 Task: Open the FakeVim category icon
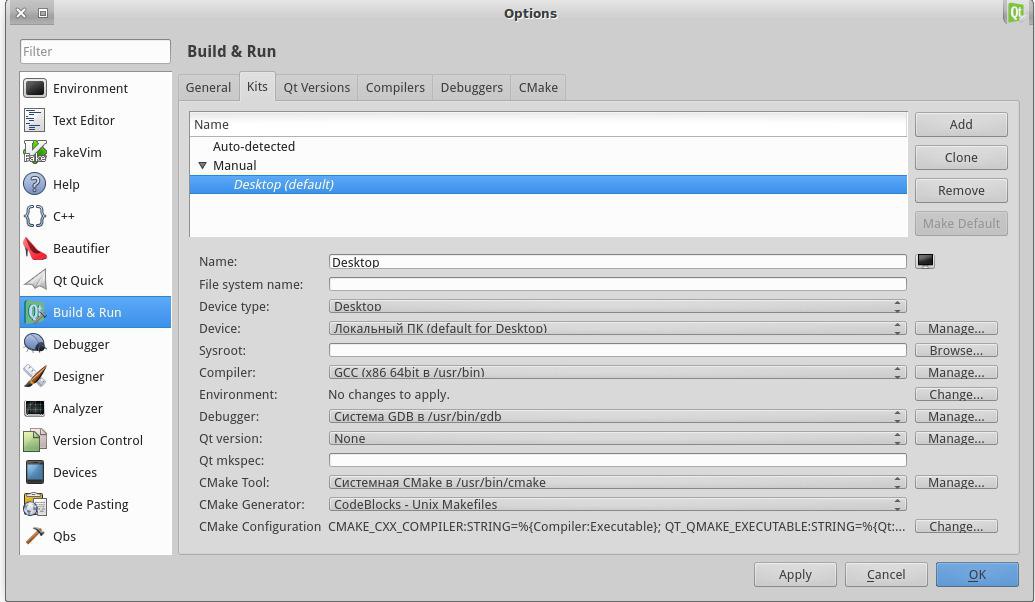[34, 152]
